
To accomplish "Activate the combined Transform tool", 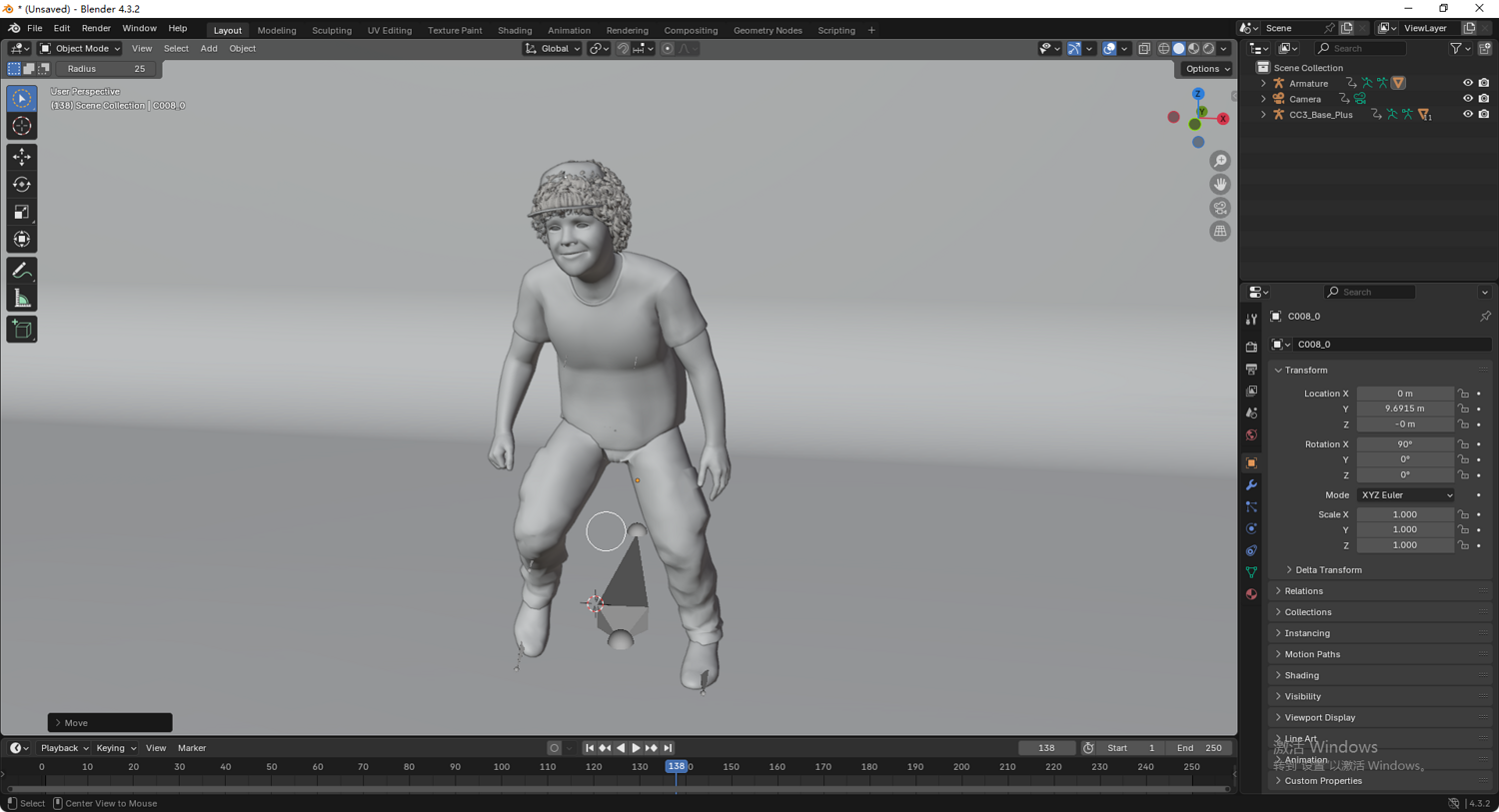I will pyautogui.click(x=22, y=239).
